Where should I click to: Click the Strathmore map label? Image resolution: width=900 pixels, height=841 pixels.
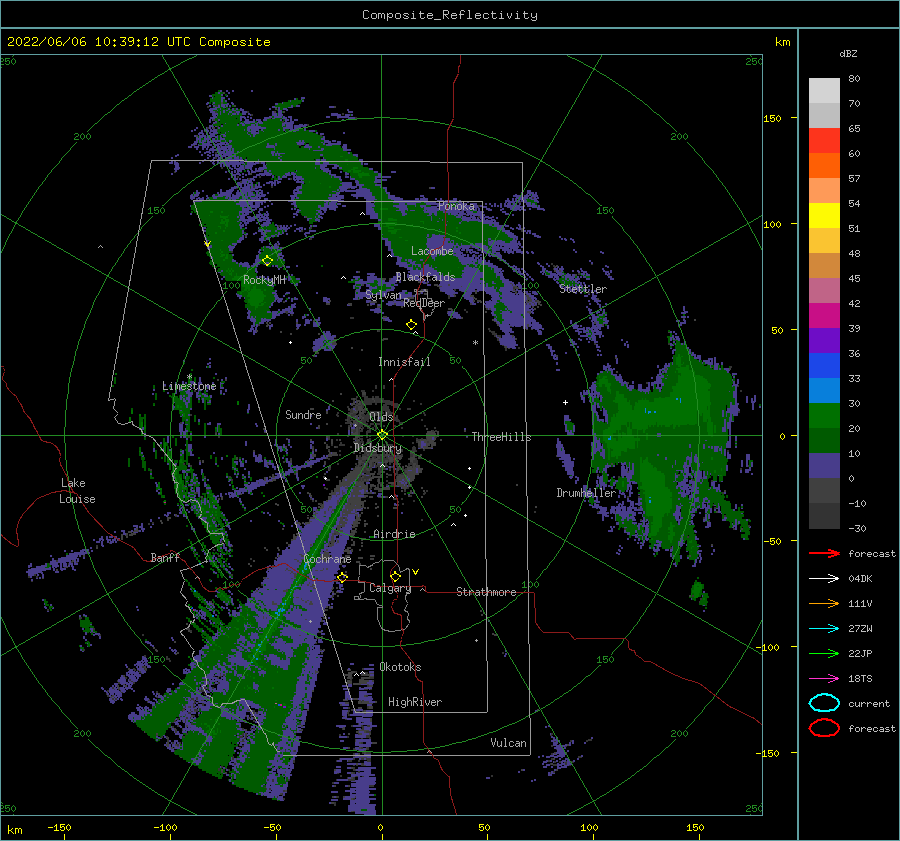[x=486, y=592]
